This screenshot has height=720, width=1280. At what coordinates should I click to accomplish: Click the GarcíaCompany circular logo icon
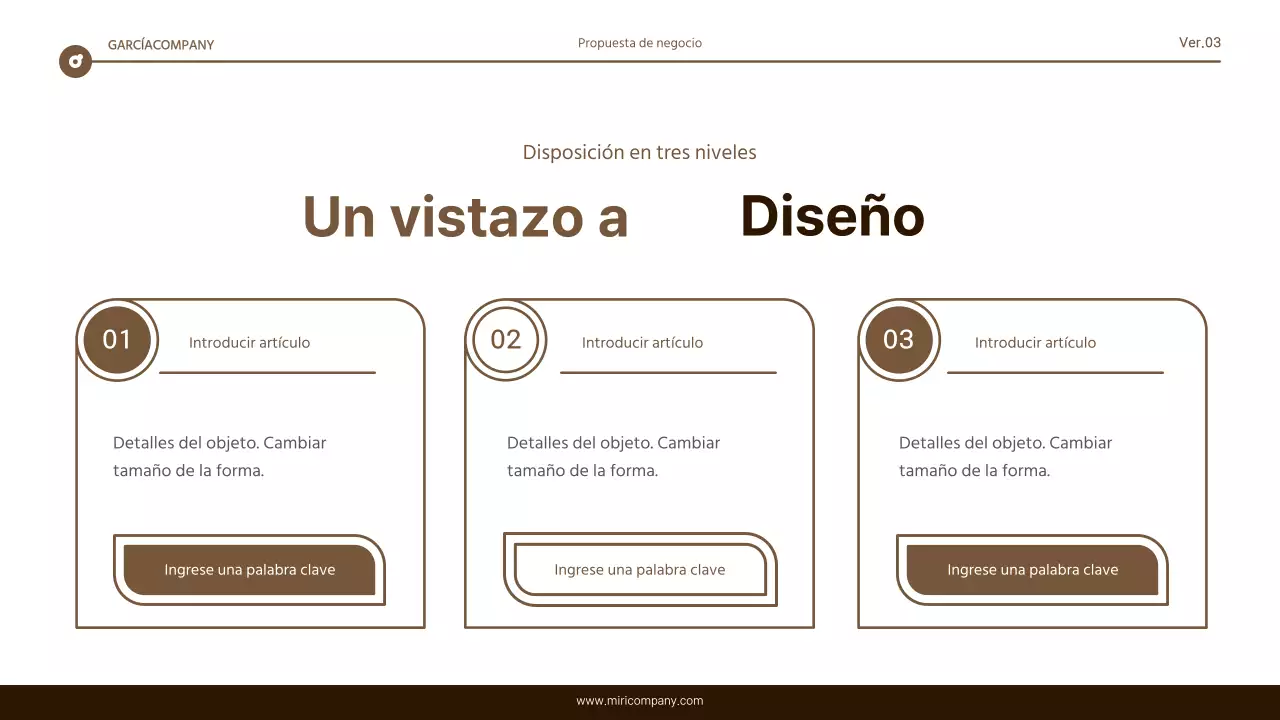point(75,61)
